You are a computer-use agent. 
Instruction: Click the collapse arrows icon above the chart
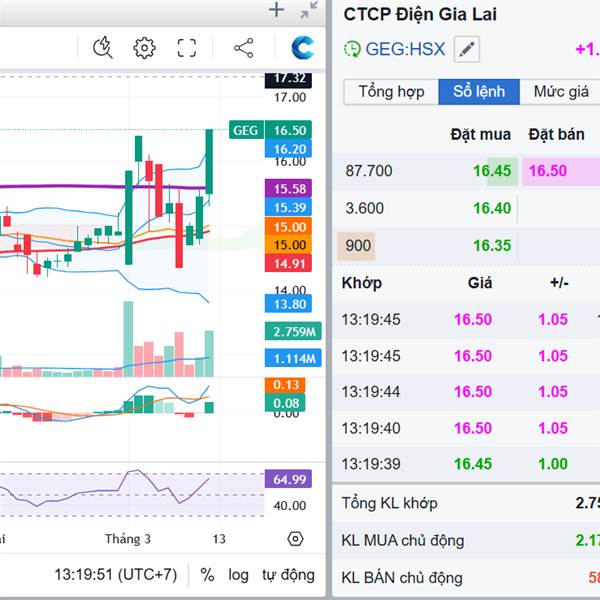click(x=309, y=10)
